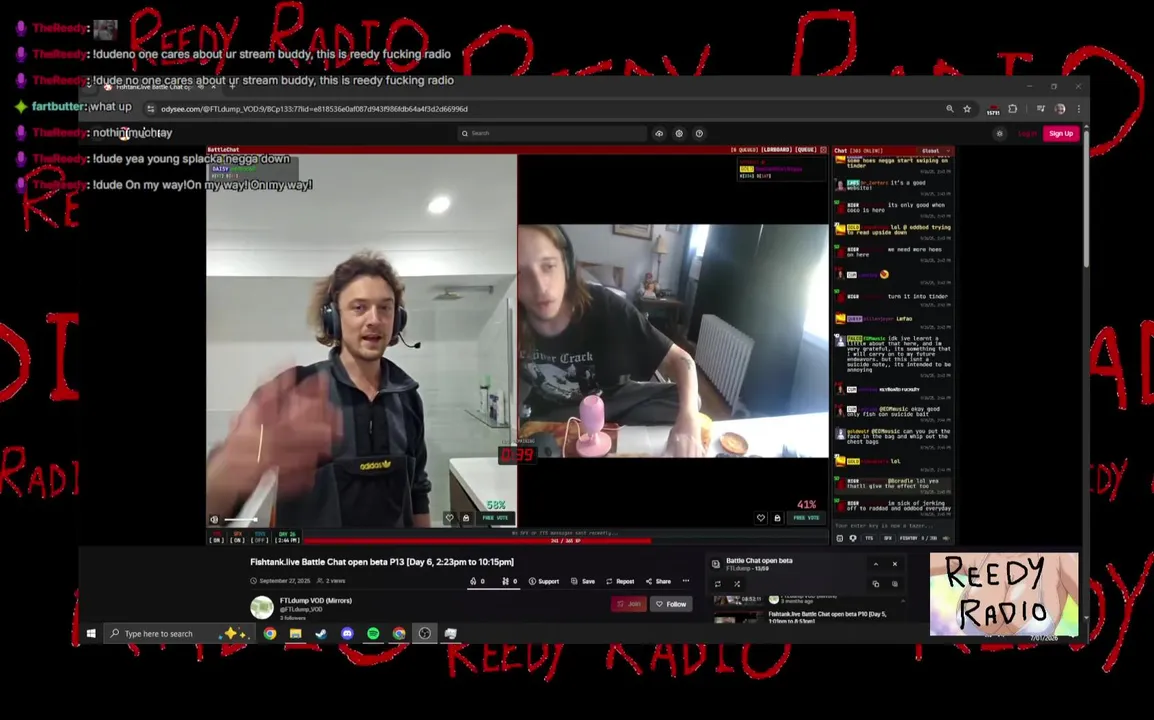Click the Share button
Viewport: 1154px width, 720px height.
point(659,581)
